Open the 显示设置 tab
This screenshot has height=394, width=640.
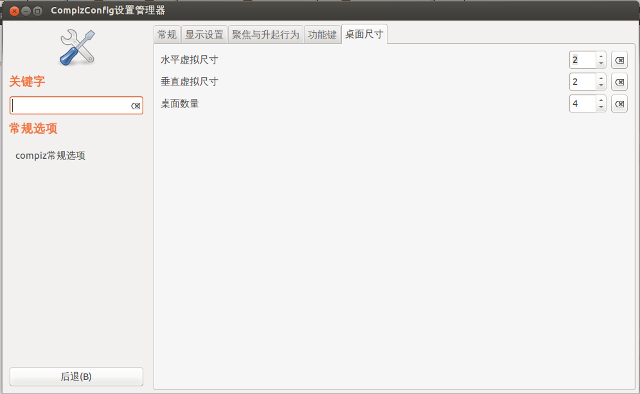tap(204, 35)
